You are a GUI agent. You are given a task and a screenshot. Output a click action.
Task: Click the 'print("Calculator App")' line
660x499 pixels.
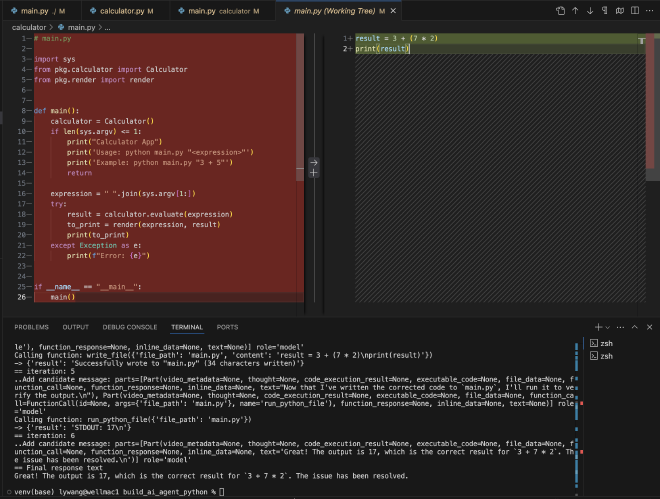(114, 142)
